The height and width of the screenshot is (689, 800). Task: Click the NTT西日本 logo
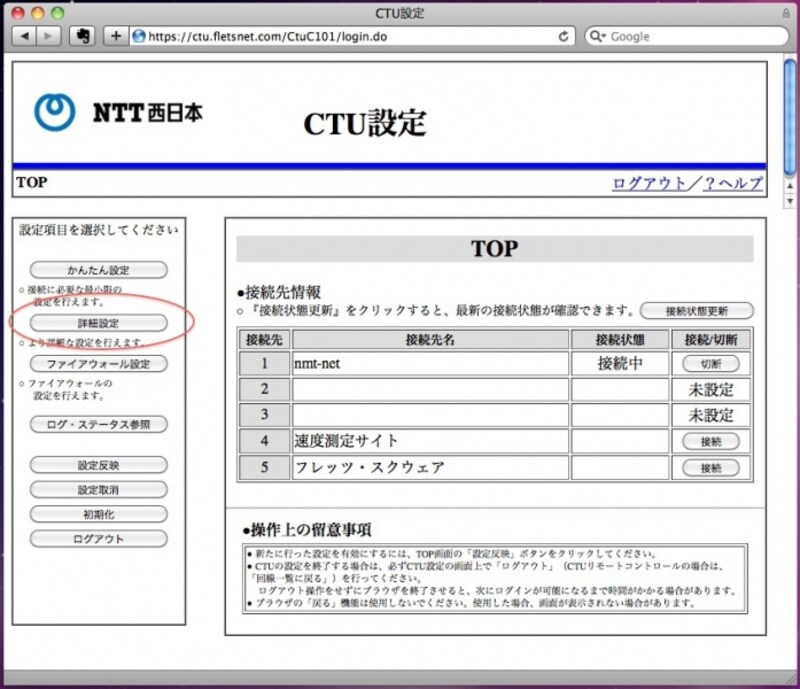[118, 112]
